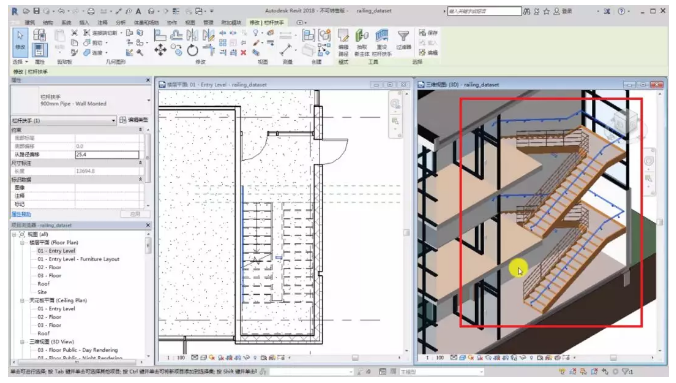Click the Filter funnel icon in the ribbon
Image resolution: width=676 pixels, height=383 pixels.
pos(403,39)
